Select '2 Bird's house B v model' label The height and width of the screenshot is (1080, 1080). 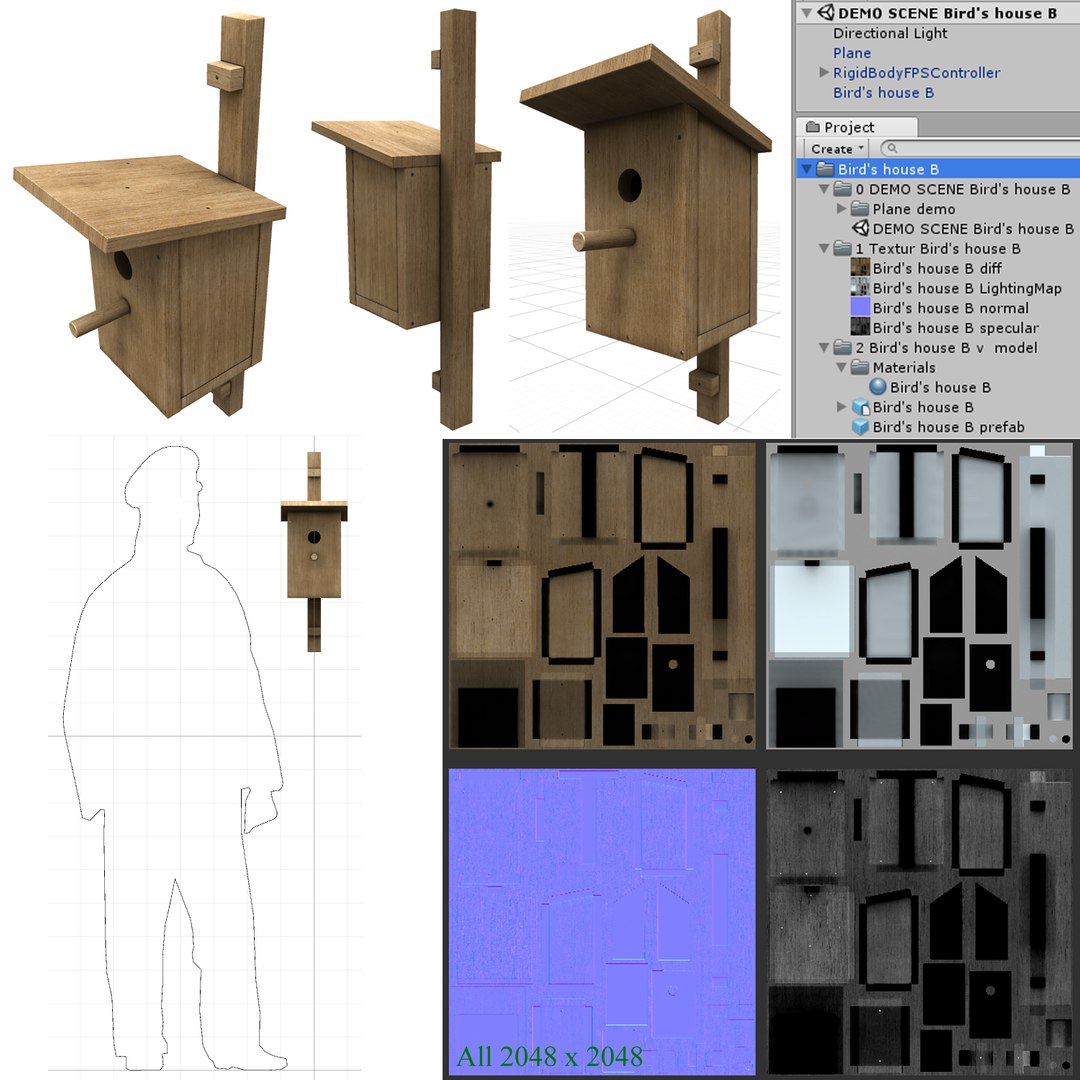coord(946,348)
